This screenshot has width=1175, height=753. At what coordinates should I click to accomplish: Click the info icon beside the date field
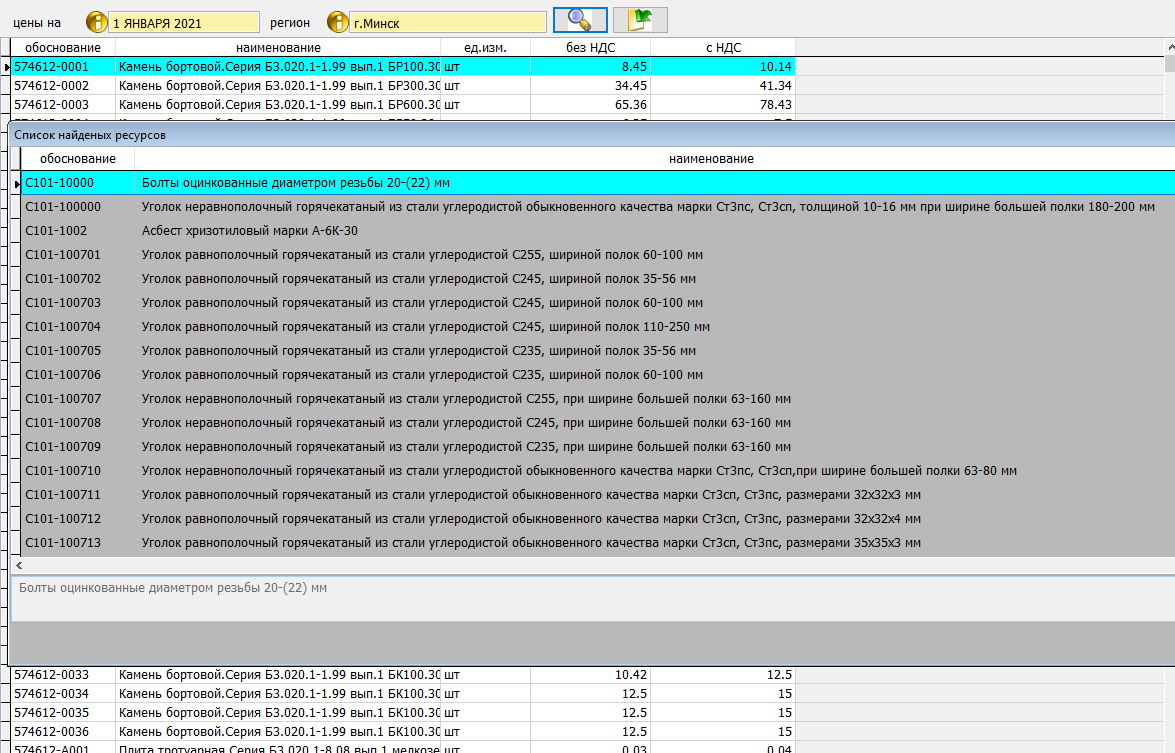tap(96, 22)
